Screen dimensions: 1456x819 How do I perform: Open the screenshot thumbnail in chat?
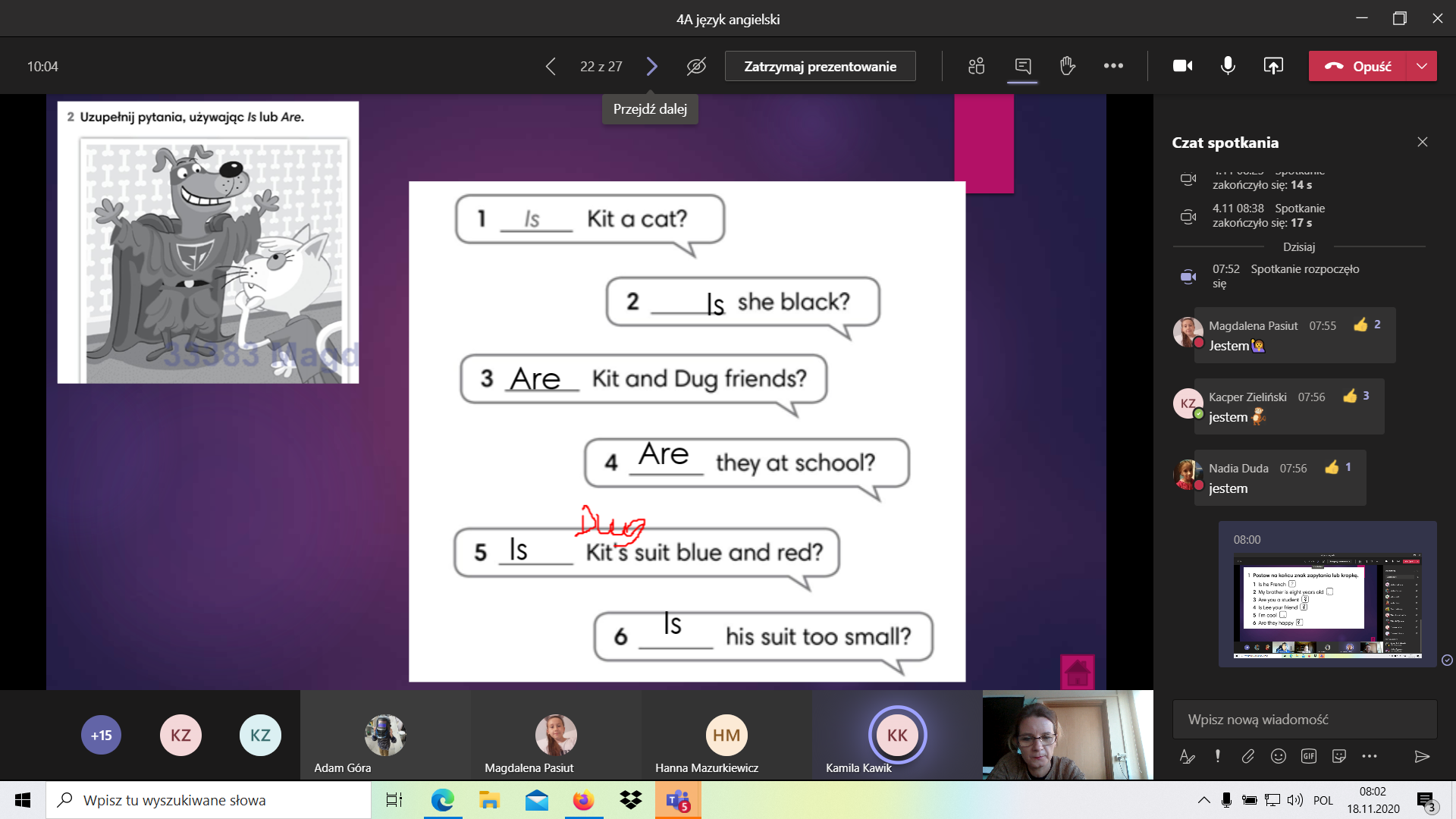pos(1327,606)
